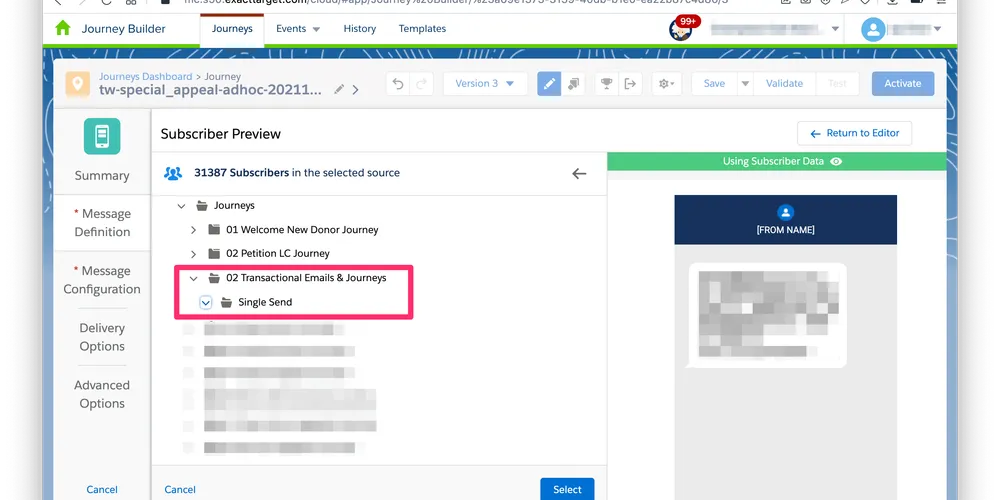Open the Events dropdown menu
The height and width of the screenshot is (500, 1000).
tap(298, 29)
